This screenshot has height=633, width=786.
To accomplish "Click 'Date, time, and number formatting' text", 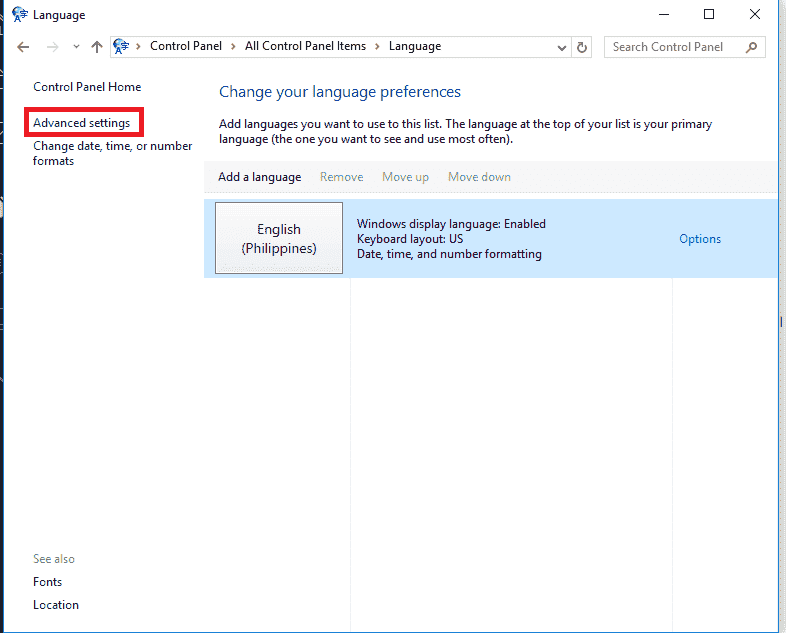I will (449, 254).
